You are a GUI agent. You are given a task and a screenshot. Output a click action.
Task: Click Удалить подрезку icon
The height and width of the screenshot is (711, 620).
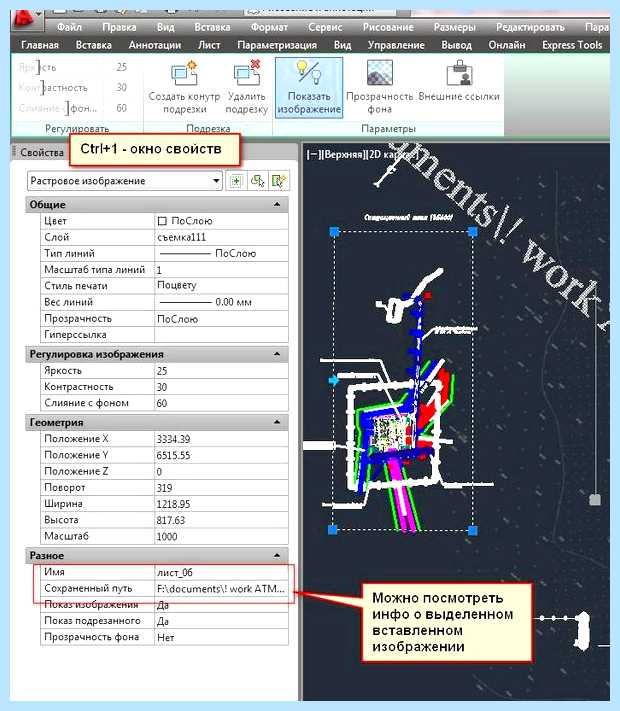pyautogui.click(x=247, y=73)
